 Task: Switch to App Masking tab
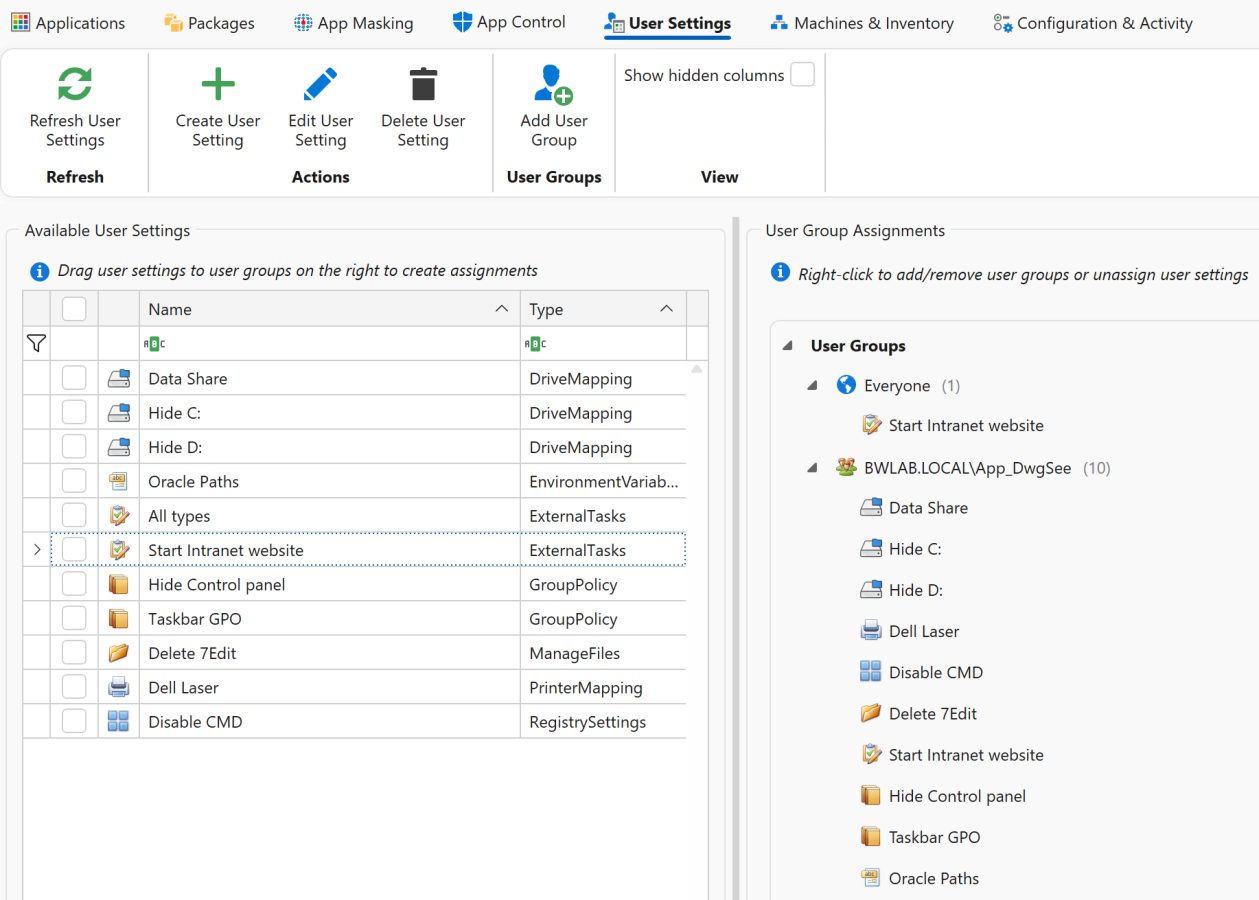coord(353,23)
